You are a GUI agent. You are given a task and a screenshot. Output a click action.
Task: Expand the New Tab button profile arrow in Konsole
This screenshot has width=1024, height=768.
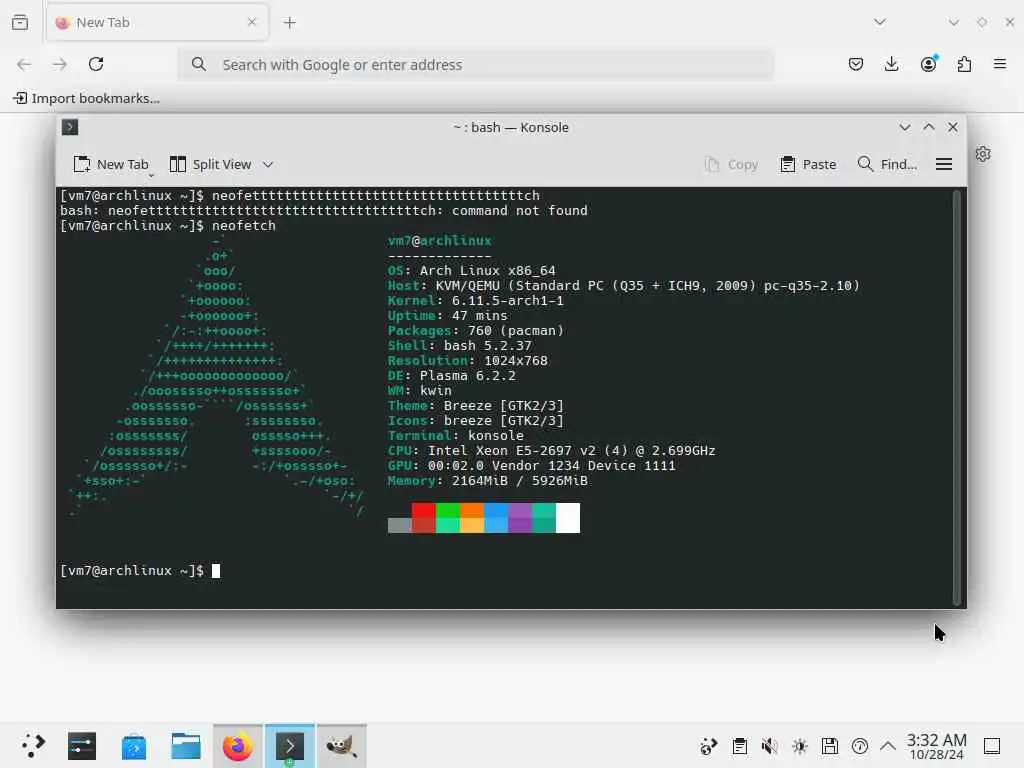pos(151,175)
